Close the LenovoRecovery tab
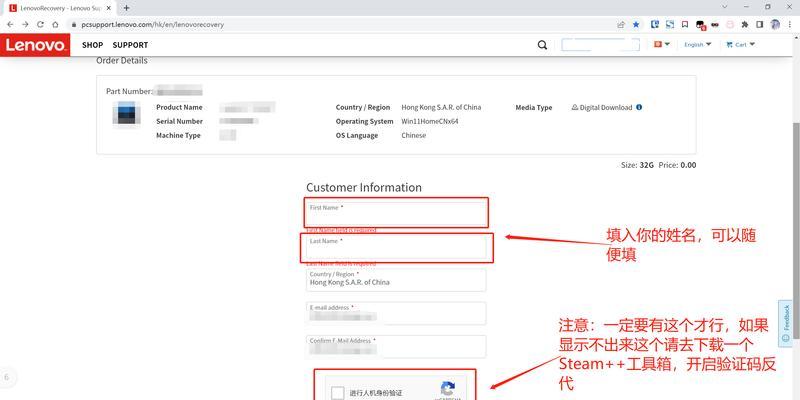The height and width of the screenshot is (400, 800). (x=108, y=8)
